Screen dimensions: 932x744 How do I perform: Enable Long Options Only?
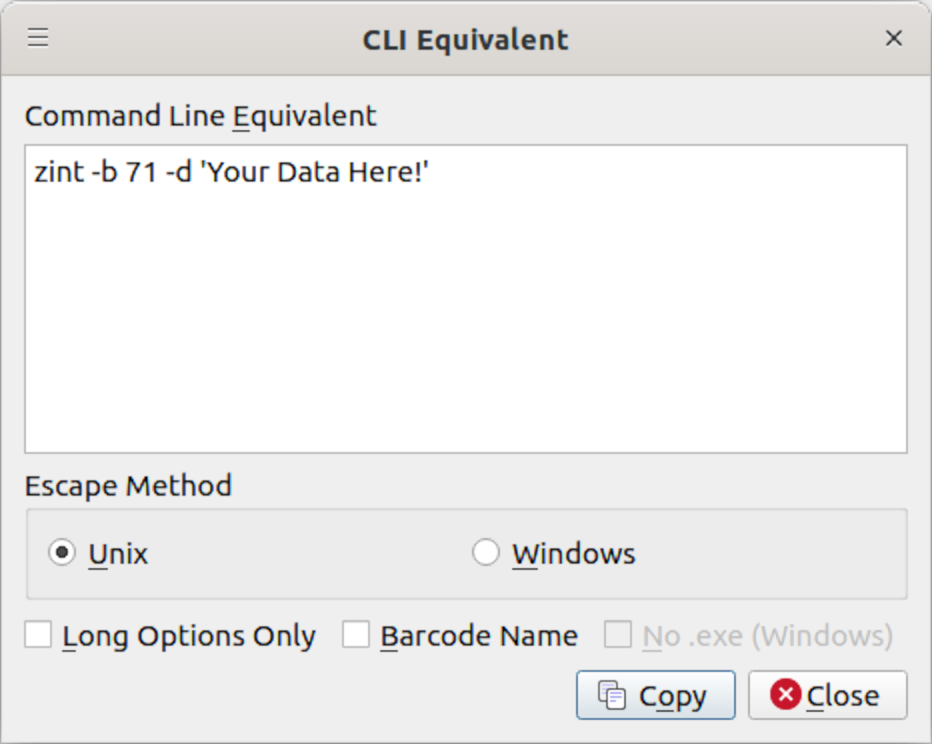(x=37, y=634)
